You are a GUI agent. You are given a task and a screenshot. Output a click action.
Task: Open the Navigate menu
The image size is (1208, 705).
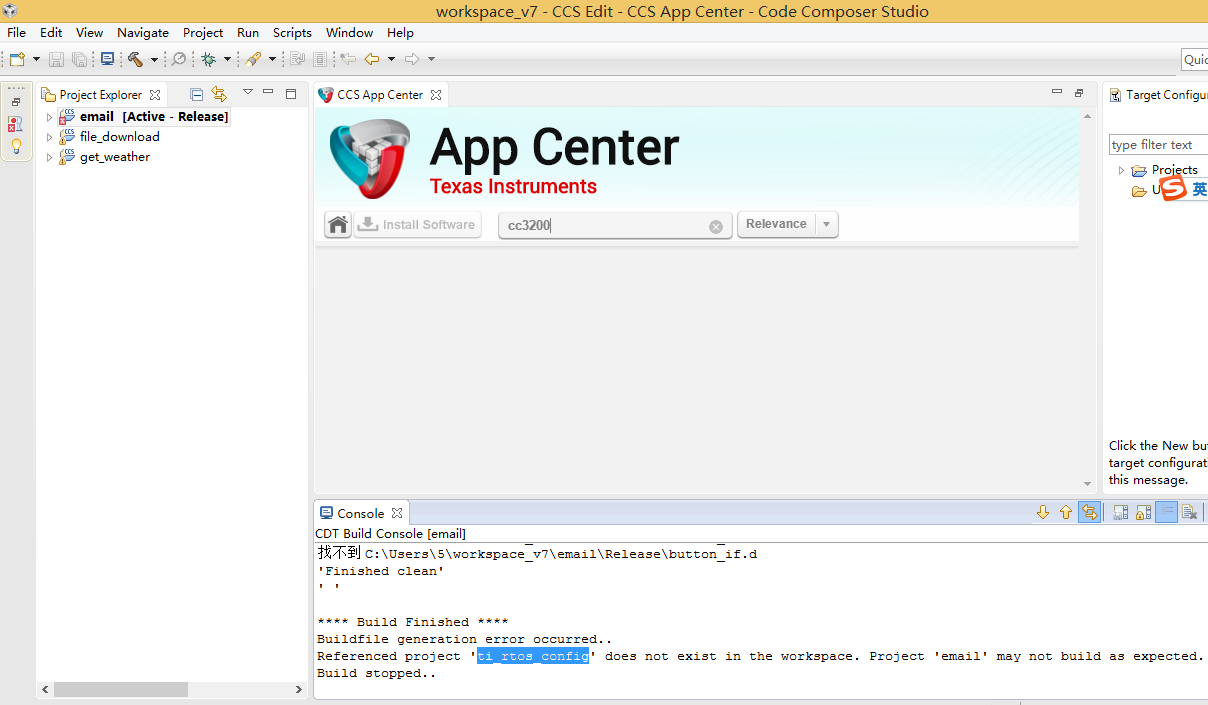(143, 32)
